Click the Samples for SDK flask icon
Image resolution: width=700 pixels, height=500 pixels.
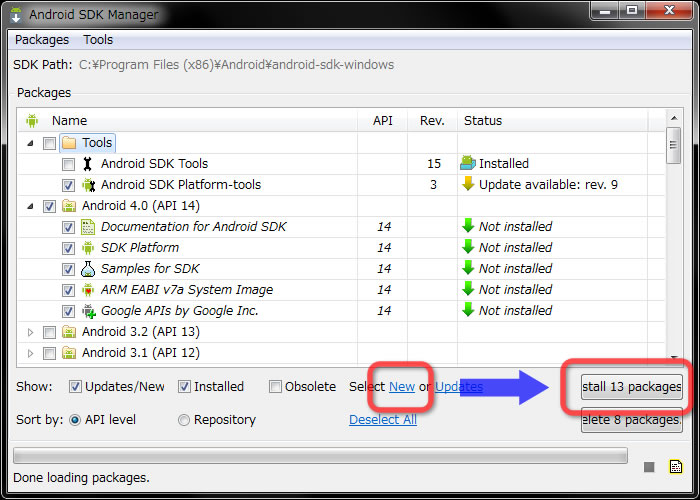[88, 269]
